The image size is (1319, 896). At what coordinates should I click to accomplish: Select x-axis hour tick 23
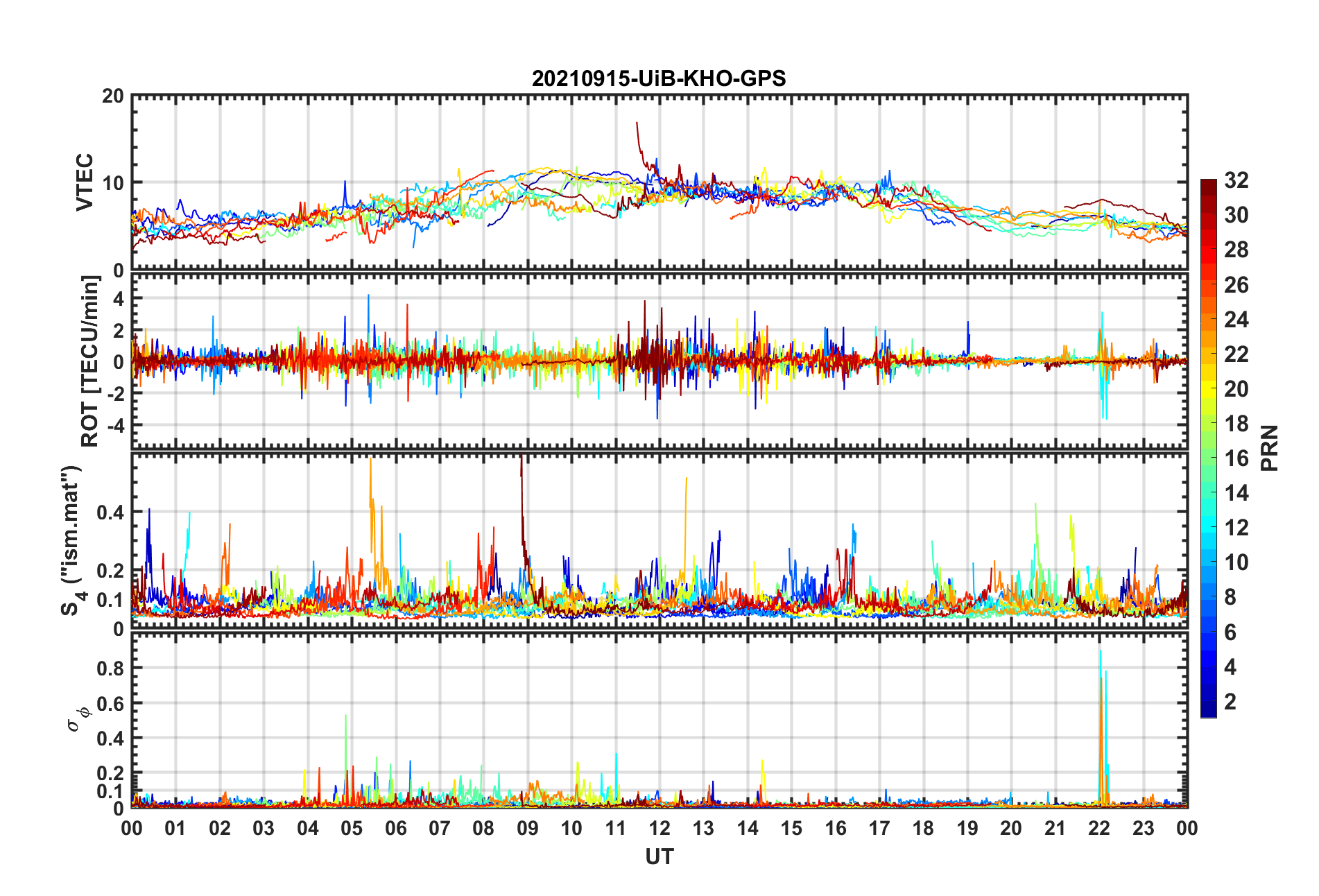[1144, 828]
